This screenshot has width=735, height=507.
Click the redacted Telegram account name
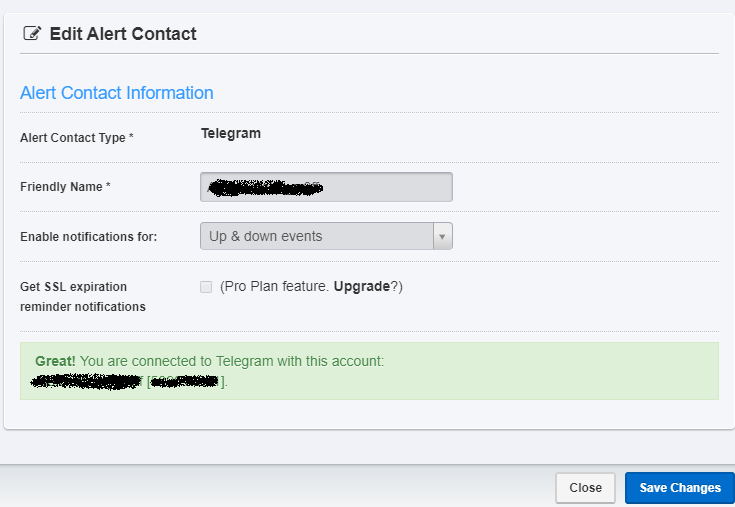coord(86,381)
